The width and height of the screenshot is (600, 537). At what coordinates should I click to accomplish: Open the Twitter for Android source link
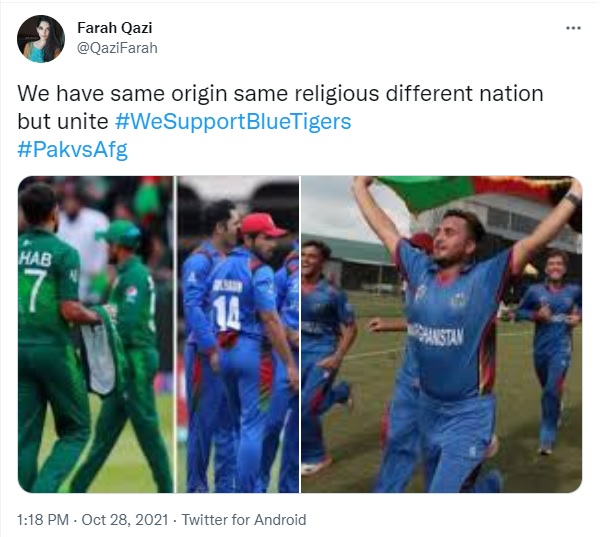(x=244, y=520)
